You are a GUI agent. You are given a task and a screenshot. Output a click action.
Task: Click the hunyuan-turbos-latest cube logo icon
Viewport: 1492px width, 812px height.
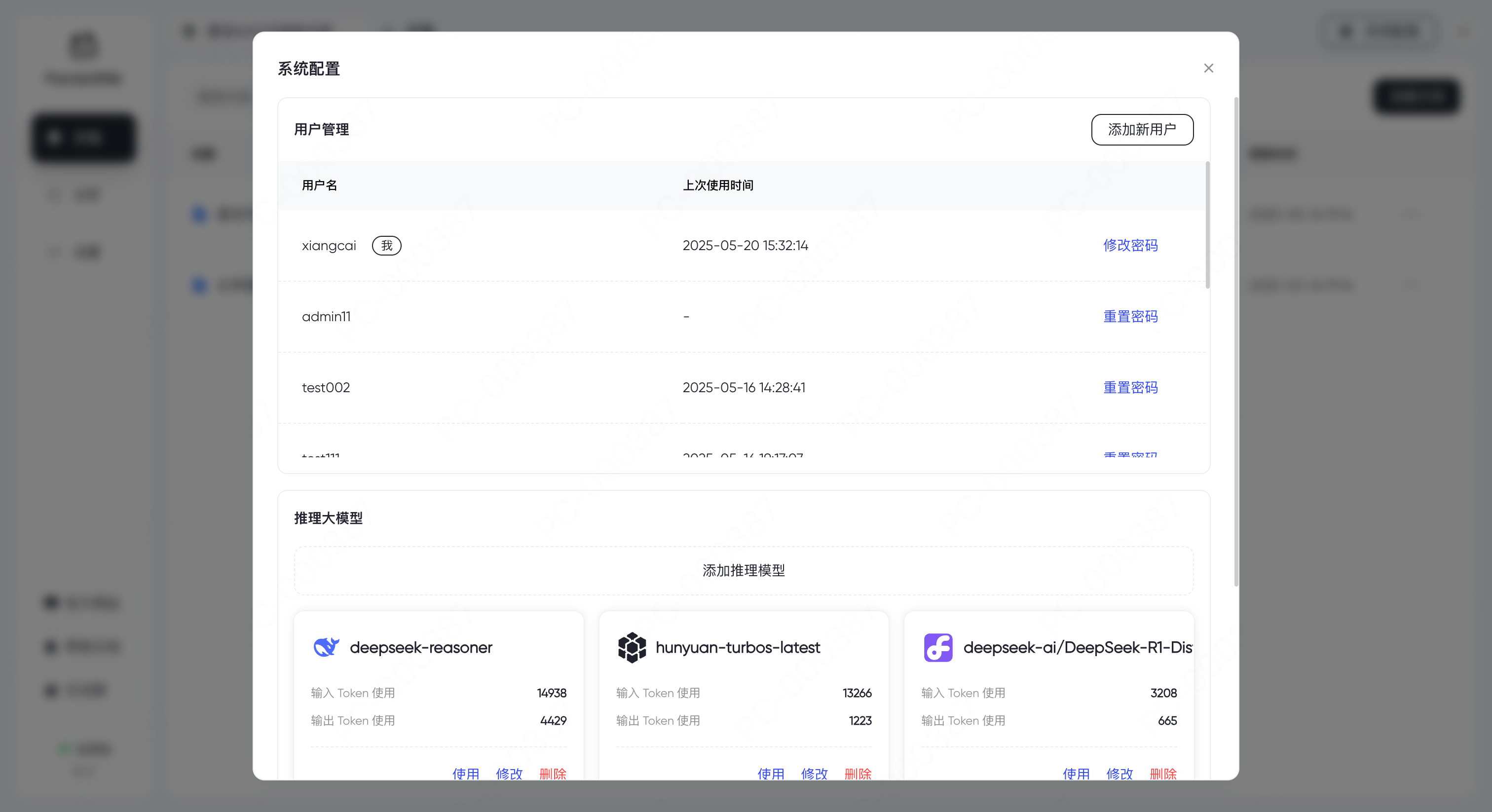point(632,647)
